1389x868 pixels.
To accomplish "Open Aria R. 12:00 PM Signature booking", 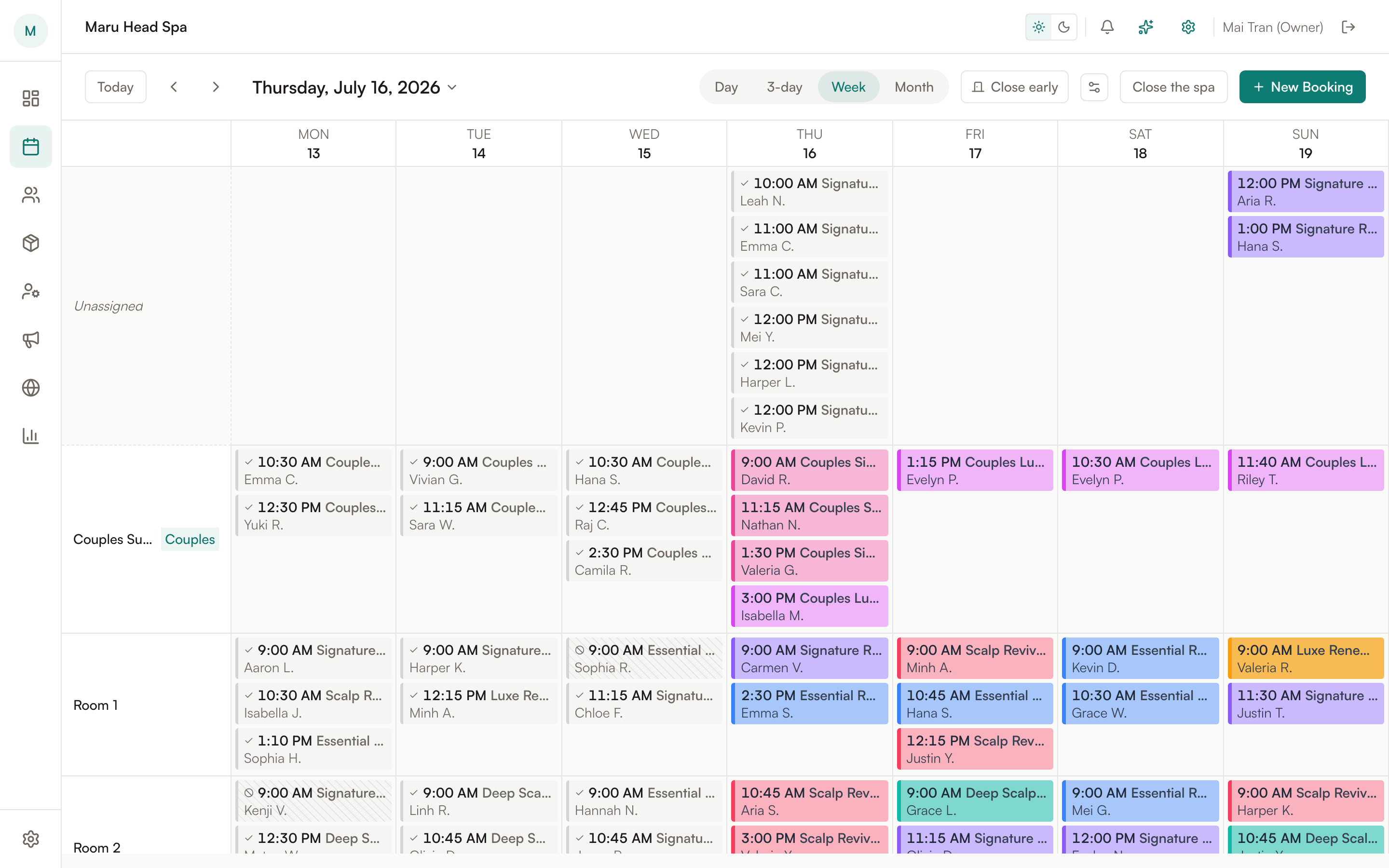I will [x=1306, y=192].
